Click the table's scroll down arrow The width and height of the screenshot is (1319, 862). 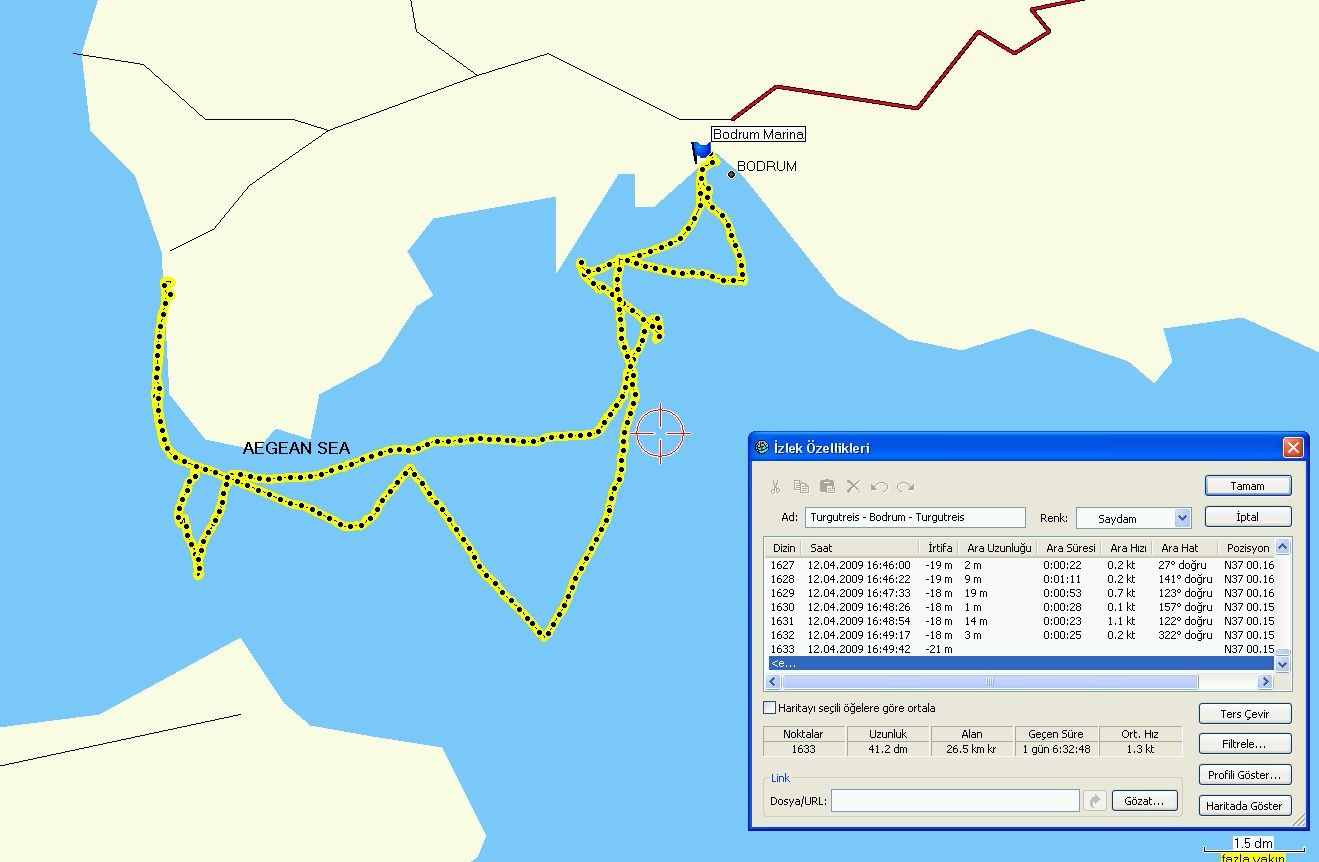[1283, 664]
